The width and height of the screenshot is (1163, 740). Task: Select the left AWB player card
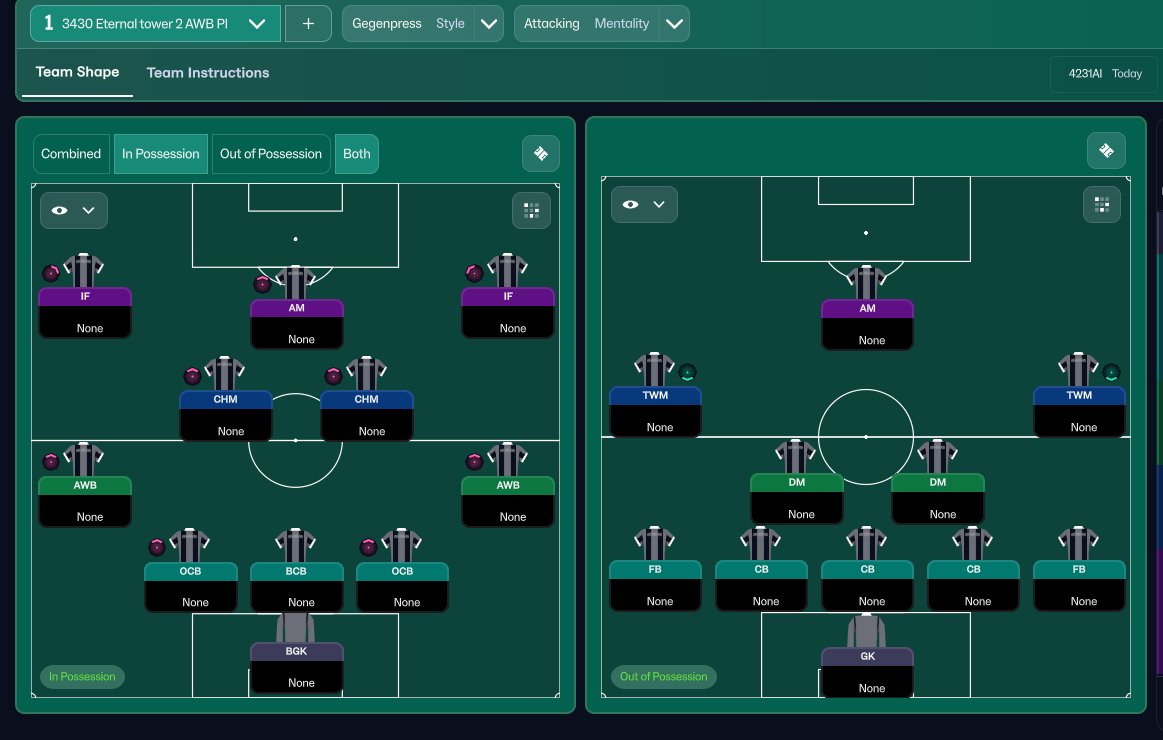pyautogui.click(x=85, y=501)
